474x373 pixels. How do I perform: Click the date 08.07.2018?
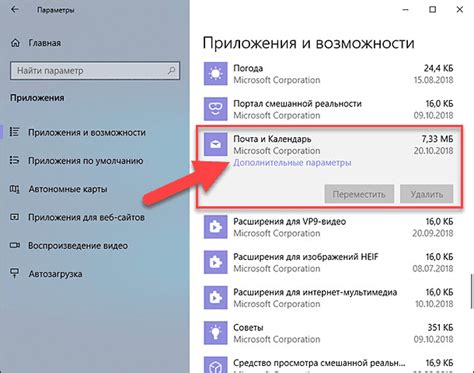point(433,269)
